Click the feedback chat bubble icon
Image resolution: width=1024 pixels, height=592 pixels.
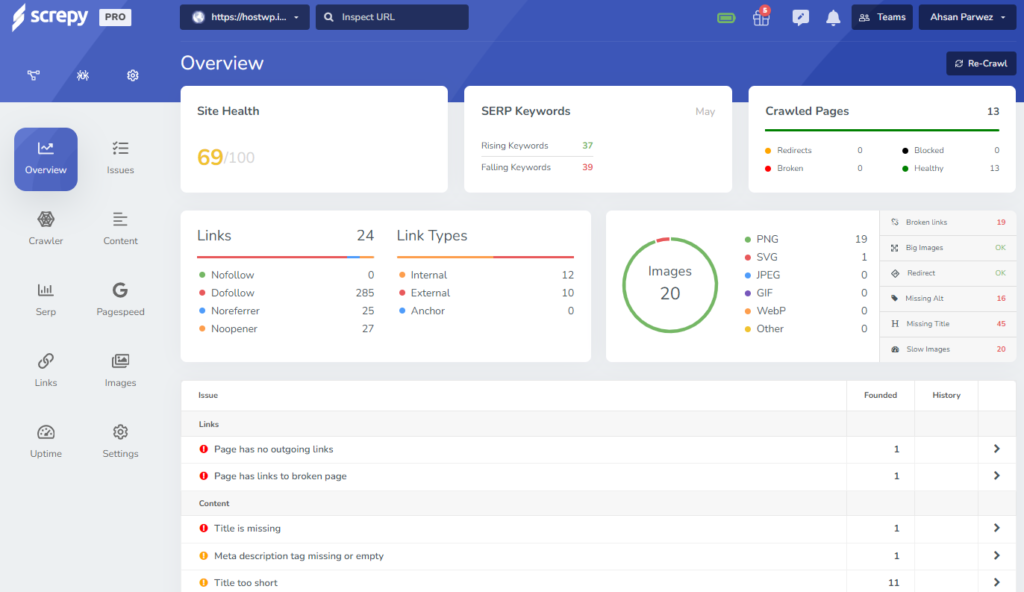(800, 17)
